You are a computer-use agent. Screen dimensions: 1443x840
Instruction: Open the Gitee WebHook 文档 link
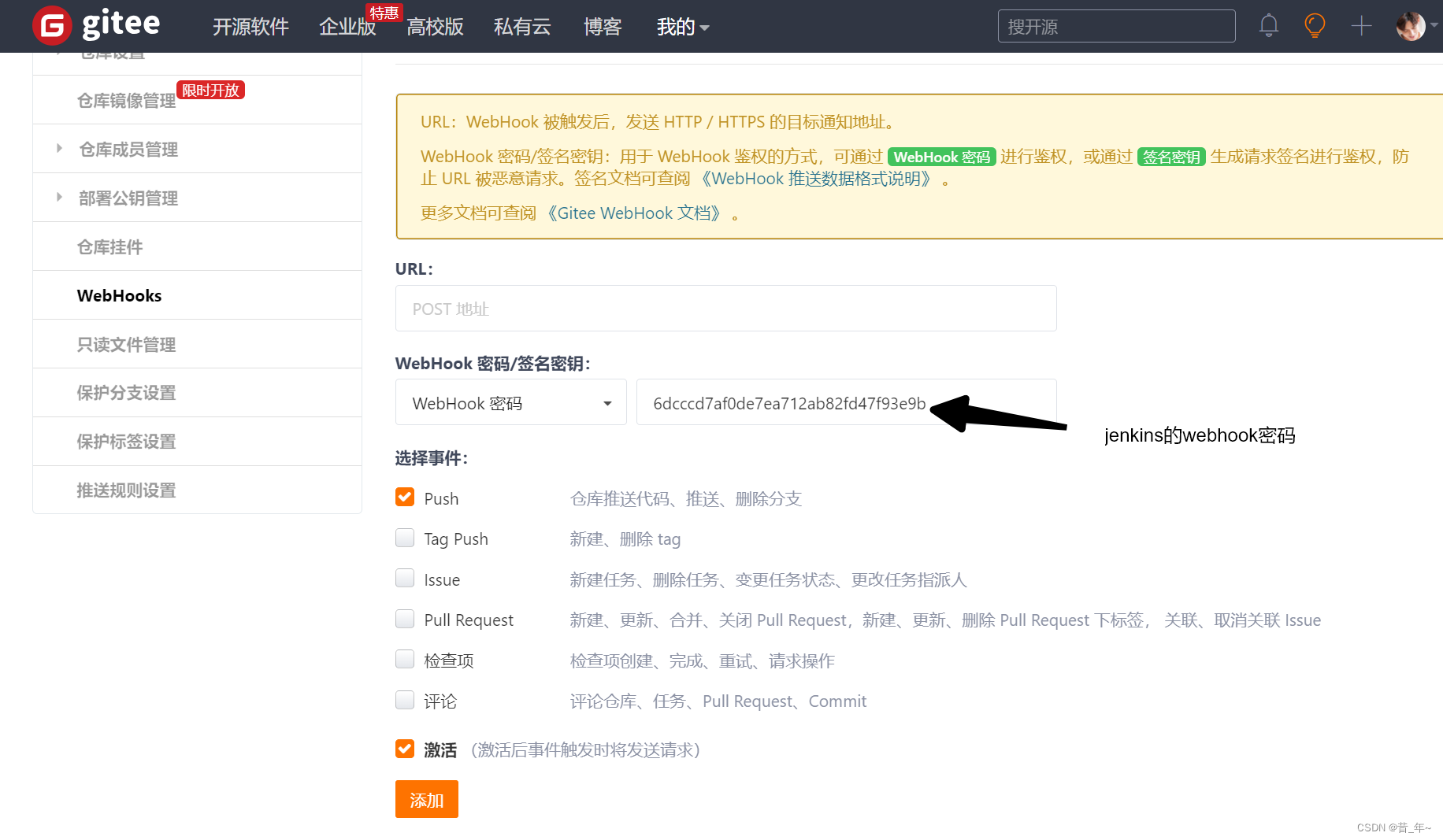(634, 213)
